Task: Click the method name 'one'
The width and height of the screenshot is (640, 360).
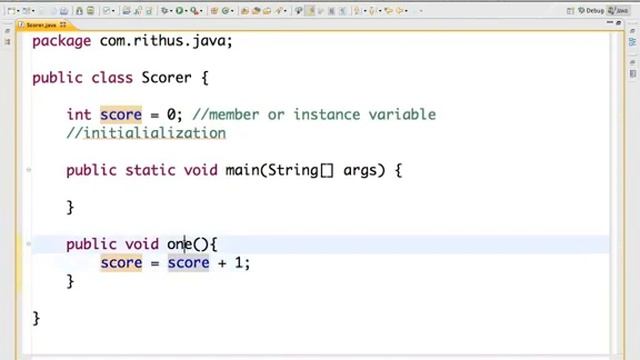Action: (180, 244)
